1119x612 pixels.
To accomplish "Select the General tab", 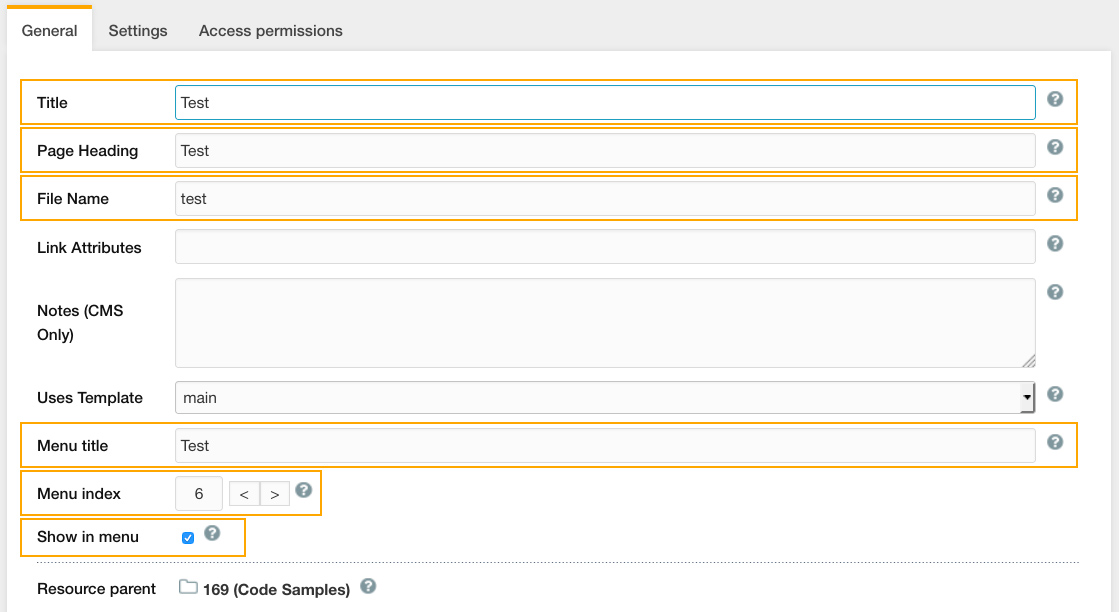I will tap(50, 31).
